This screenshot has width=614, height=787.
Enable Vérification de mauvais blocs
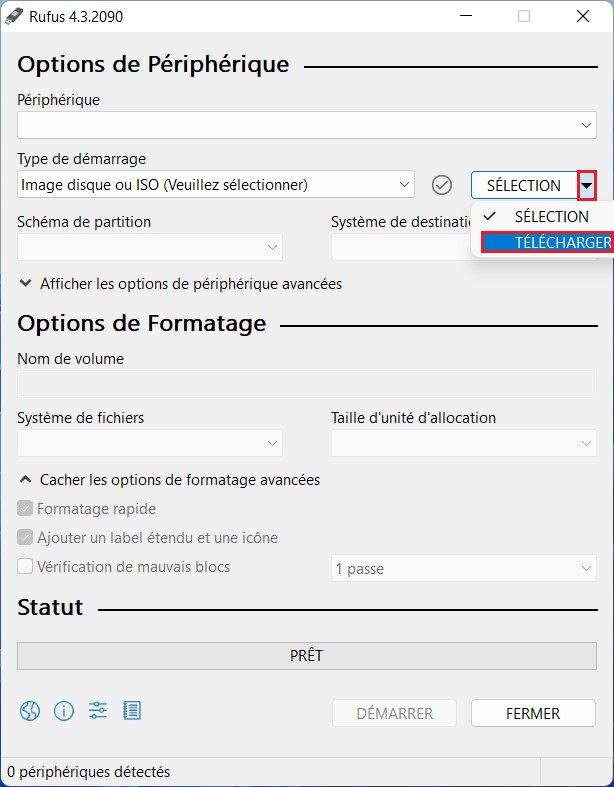pos(25,567)
